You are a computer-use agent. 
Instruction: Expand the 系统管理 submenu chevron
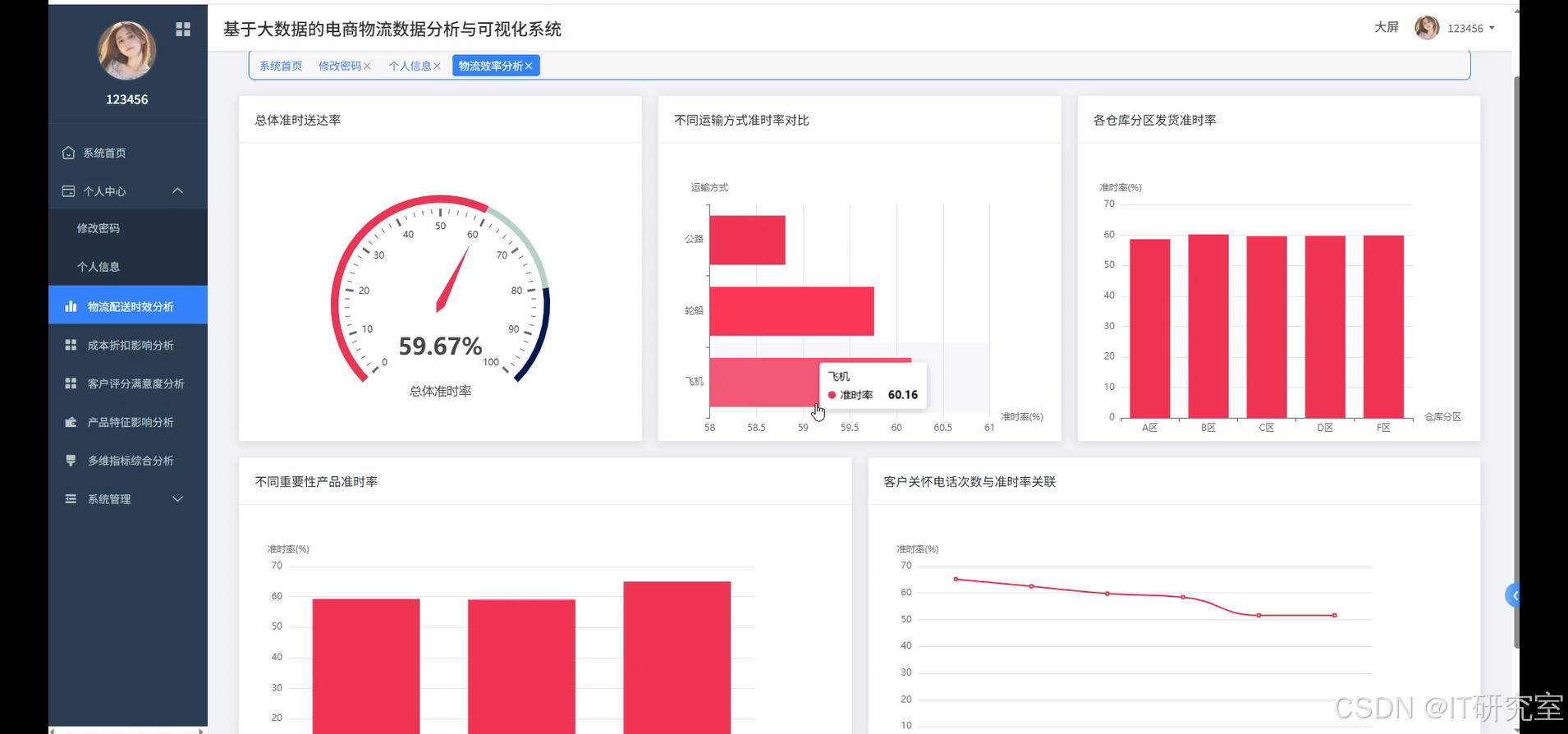click(x=177, y=499)
